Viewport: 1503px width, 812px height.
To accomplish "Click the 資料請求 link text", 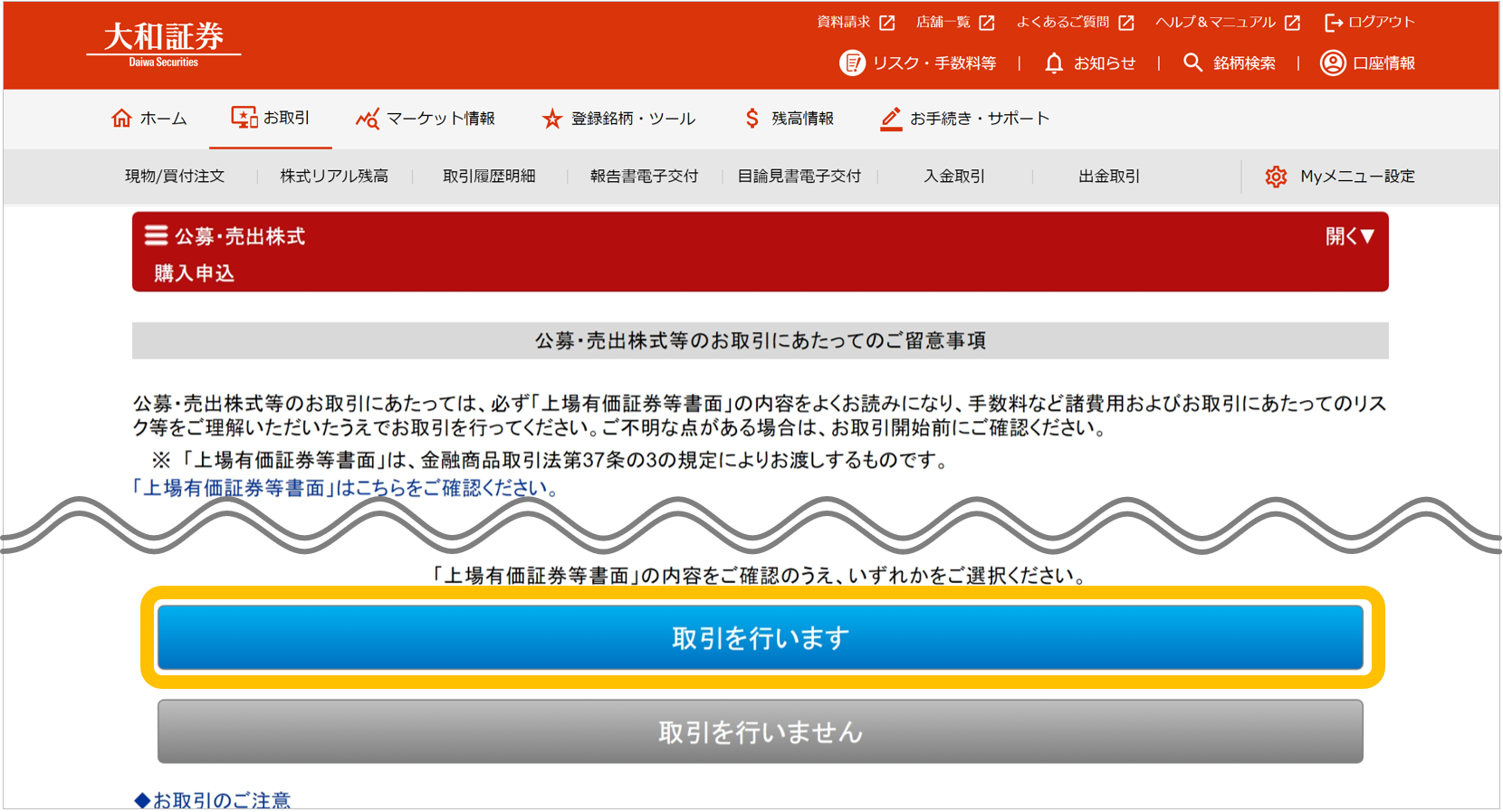I will click(844, 23).
